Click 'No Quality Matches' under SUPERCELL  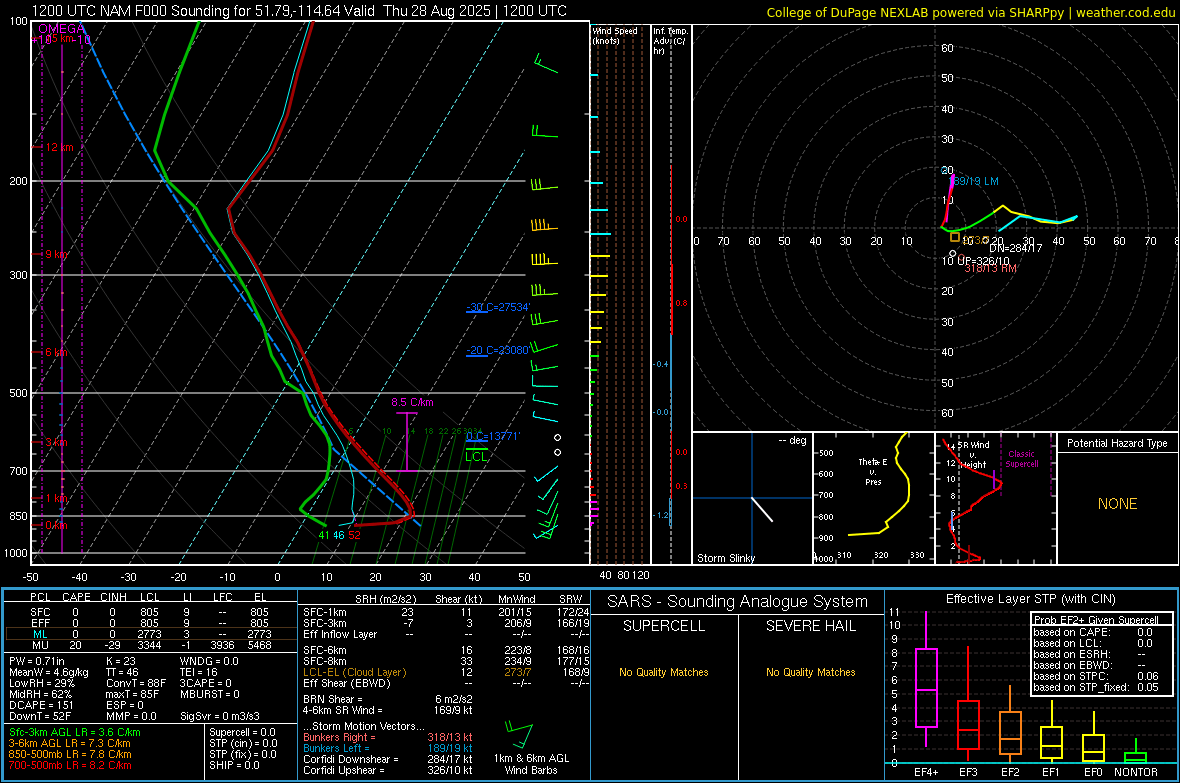coord(664,672)
